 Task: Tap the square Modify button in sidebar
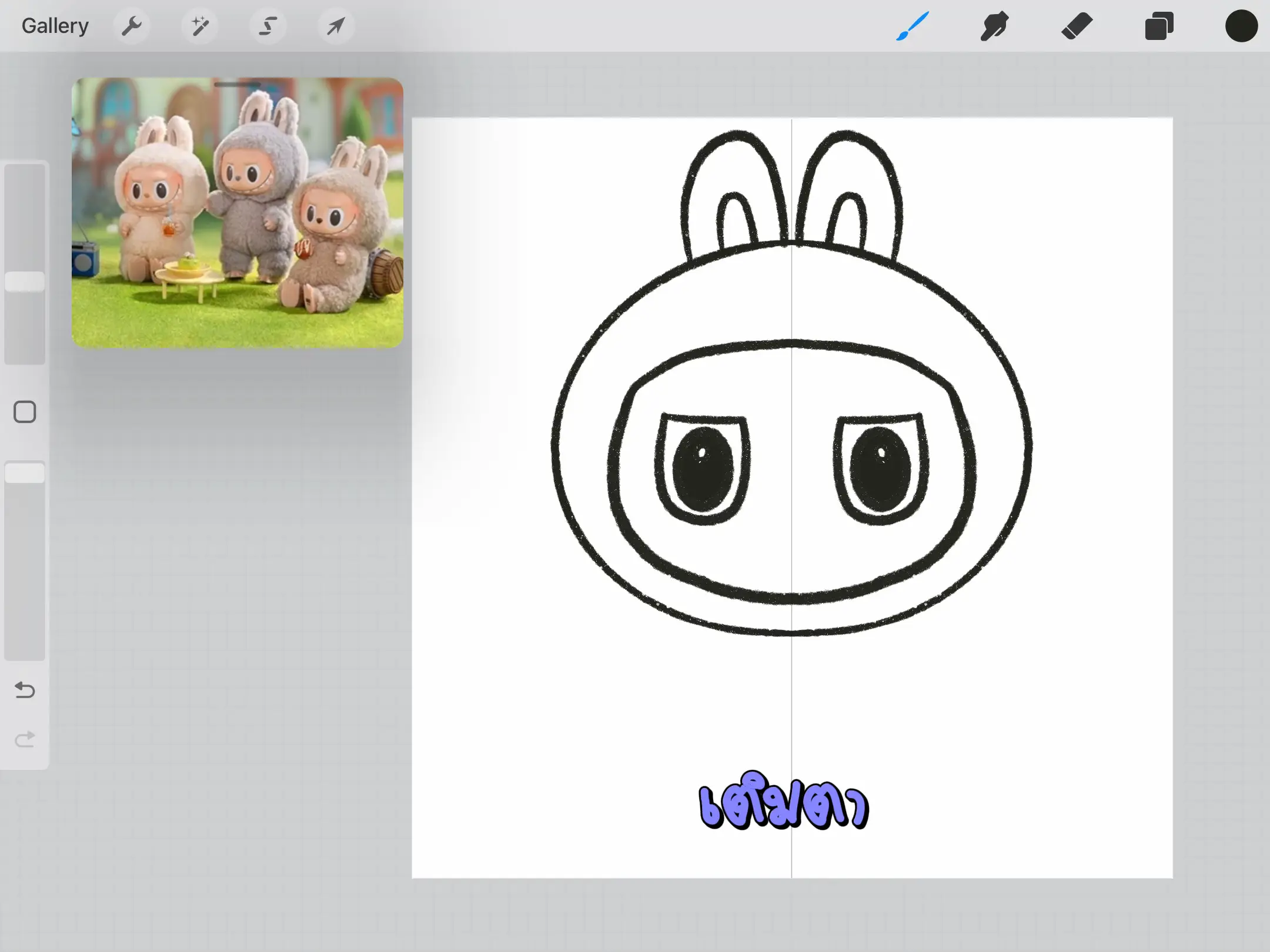tap(25, 412)
